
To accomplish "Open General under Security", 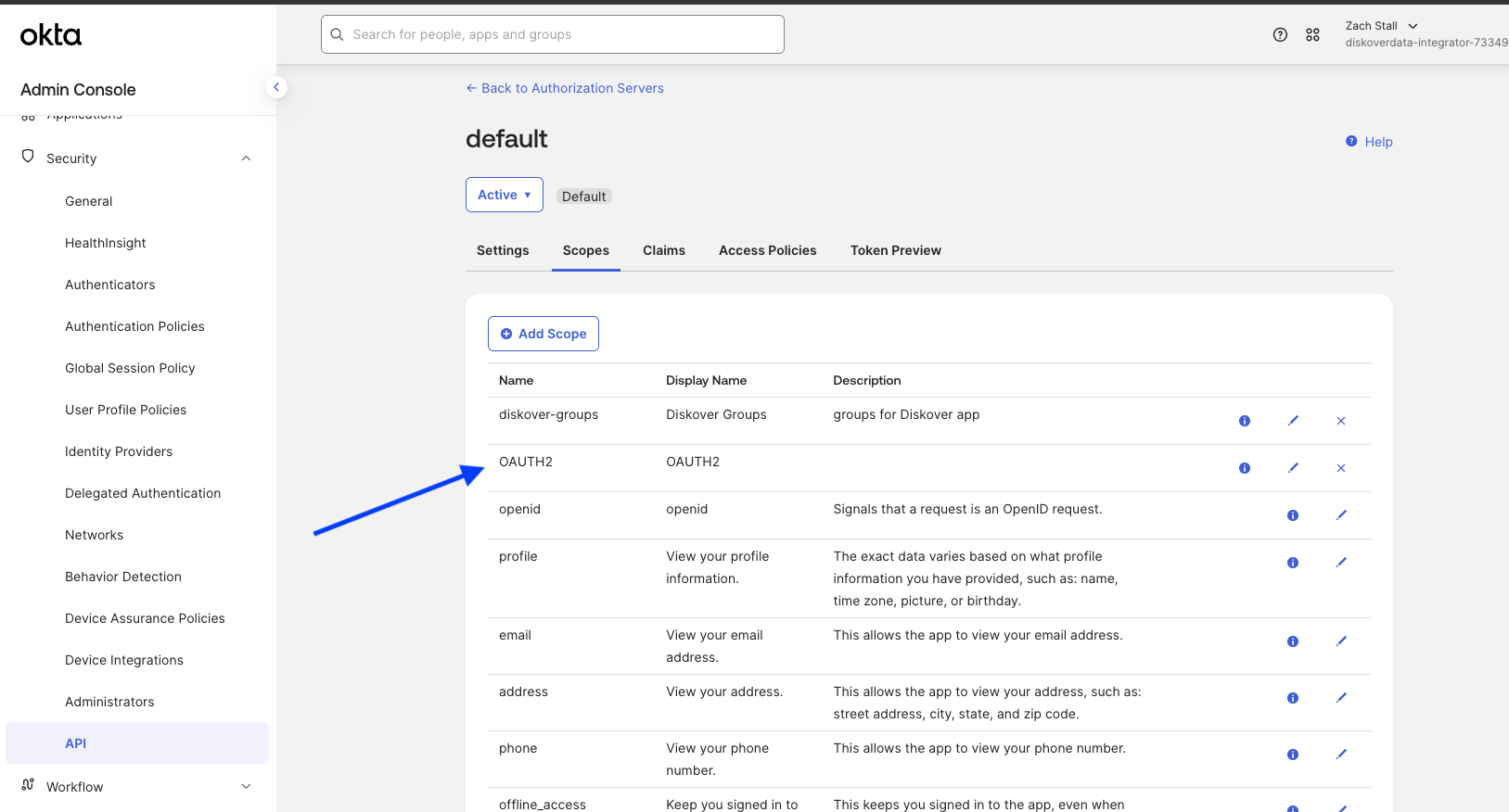I will [89, 201].
